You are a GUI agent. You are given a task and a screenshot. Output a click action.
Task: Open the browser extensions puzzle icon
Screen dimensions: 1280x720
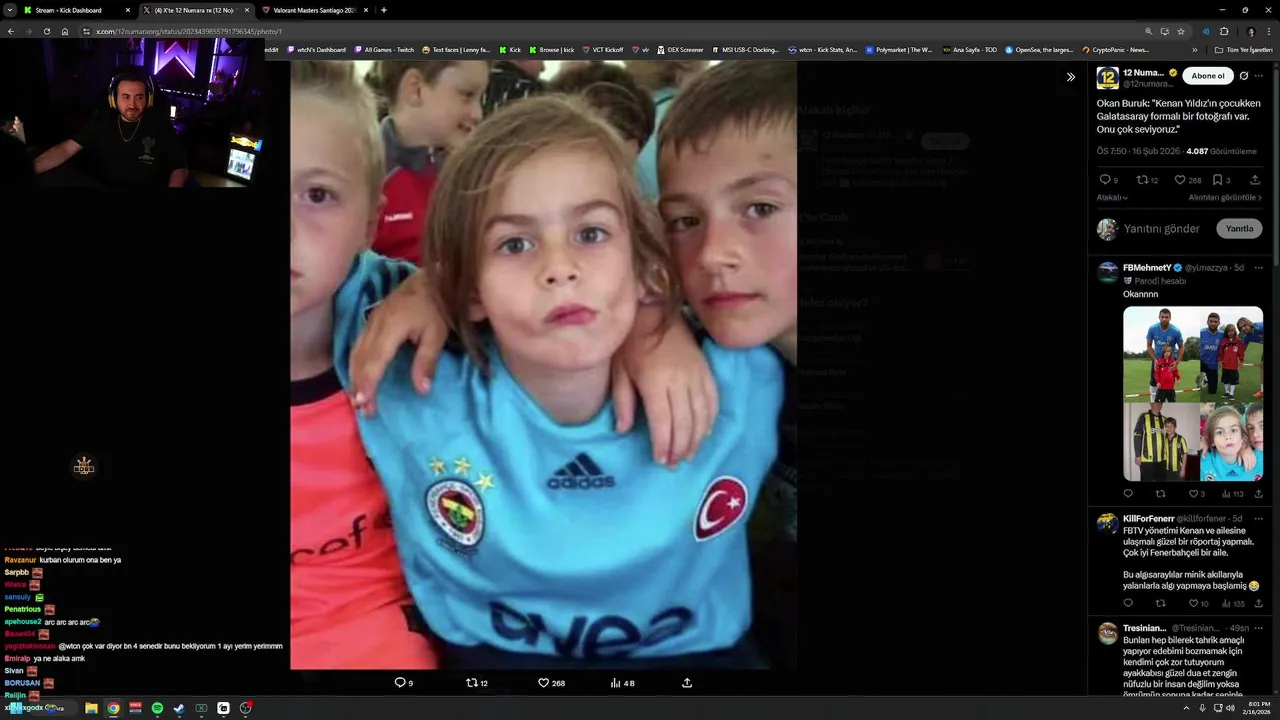coord(1224,31)
